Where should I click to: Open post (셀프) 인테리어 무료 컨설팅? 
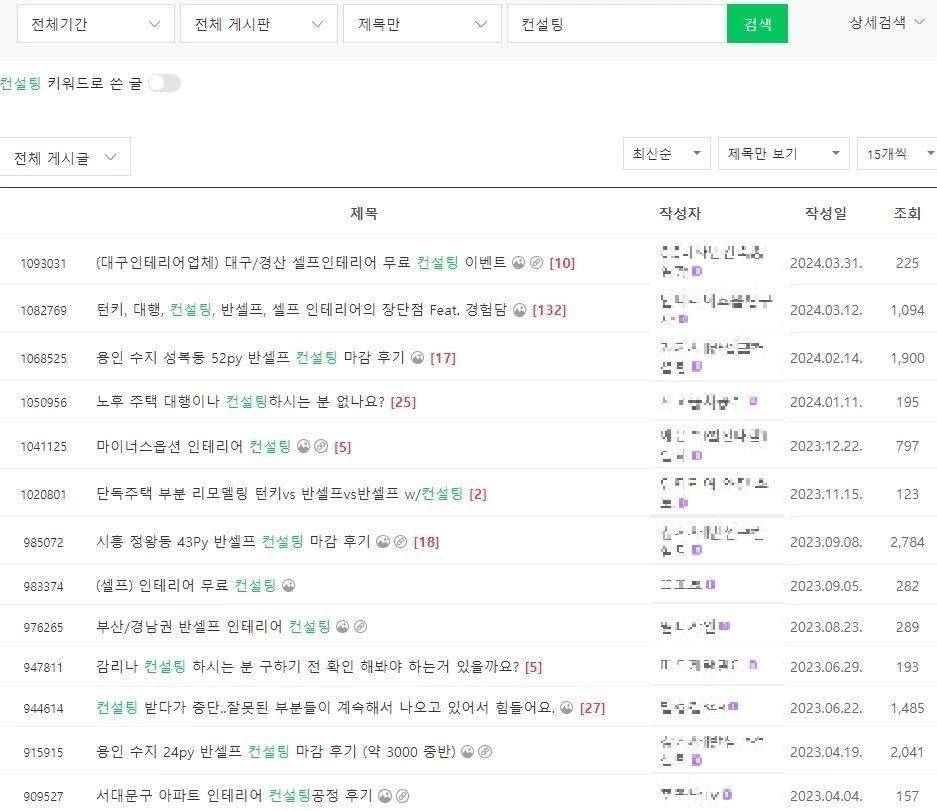tap(186, 585)
